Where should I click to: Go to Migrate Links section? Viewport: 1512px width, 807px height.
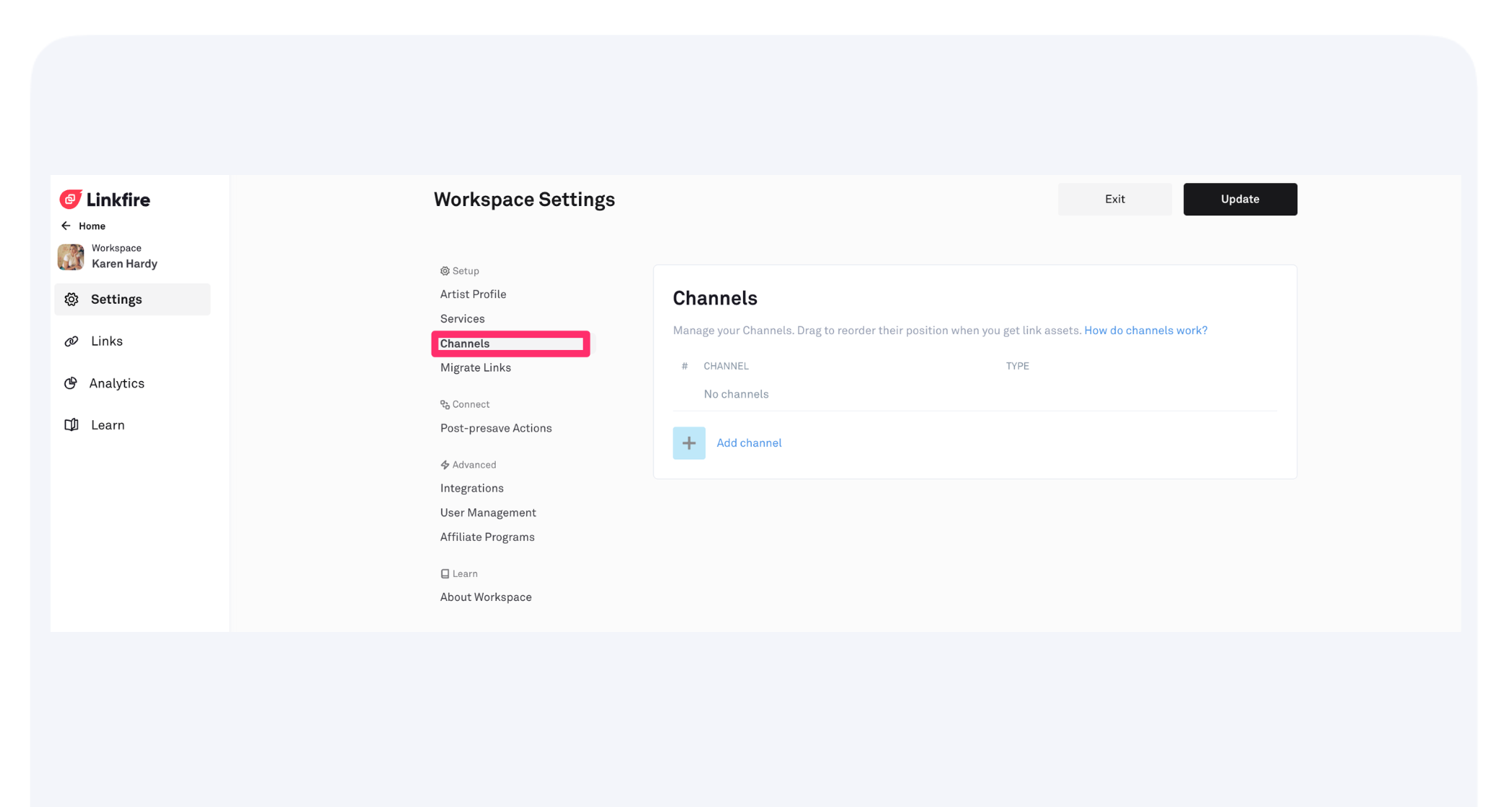475,367
